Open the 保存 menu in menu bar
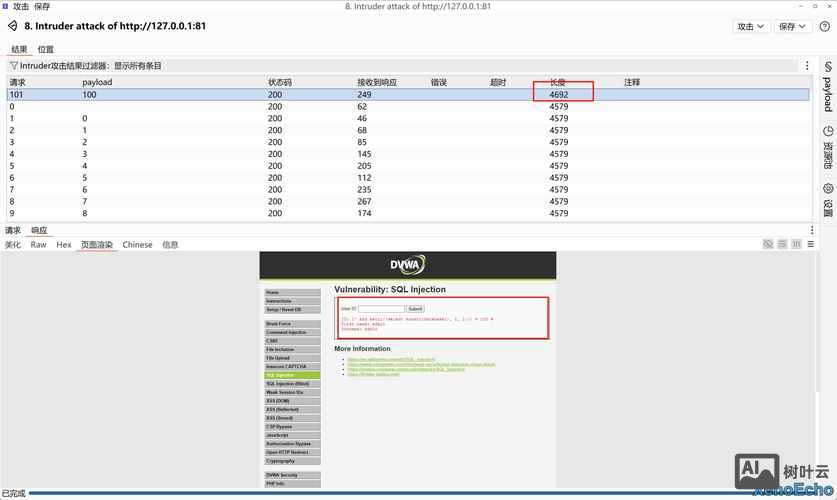The height and width of the screenshot is (500, 837). (42, 6)
